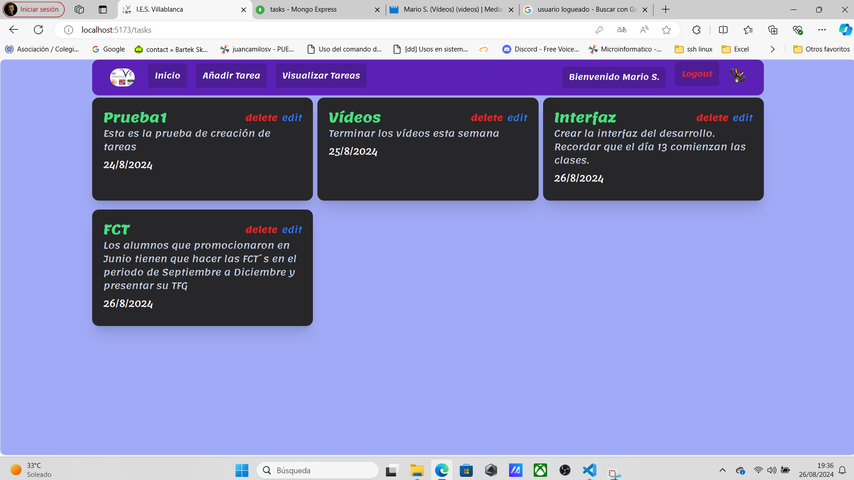Screen dimensions: 854x480
Task: Click the avatar icon beside Logout
Action: tap(738, 75)
